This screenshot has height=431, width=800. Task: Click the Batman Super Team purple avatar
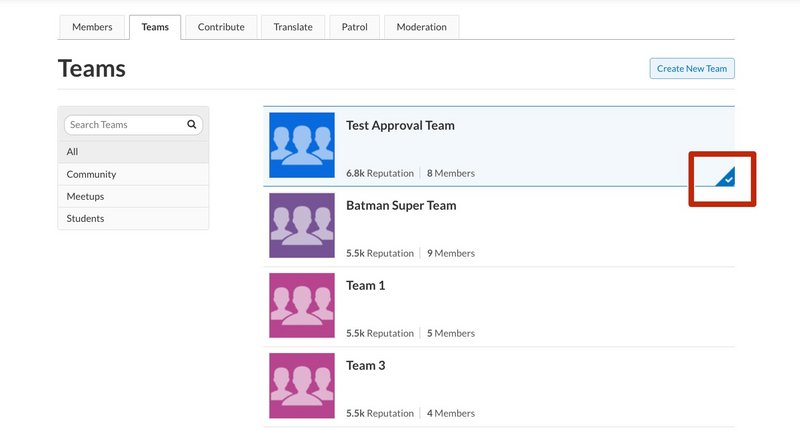point(302,225)
